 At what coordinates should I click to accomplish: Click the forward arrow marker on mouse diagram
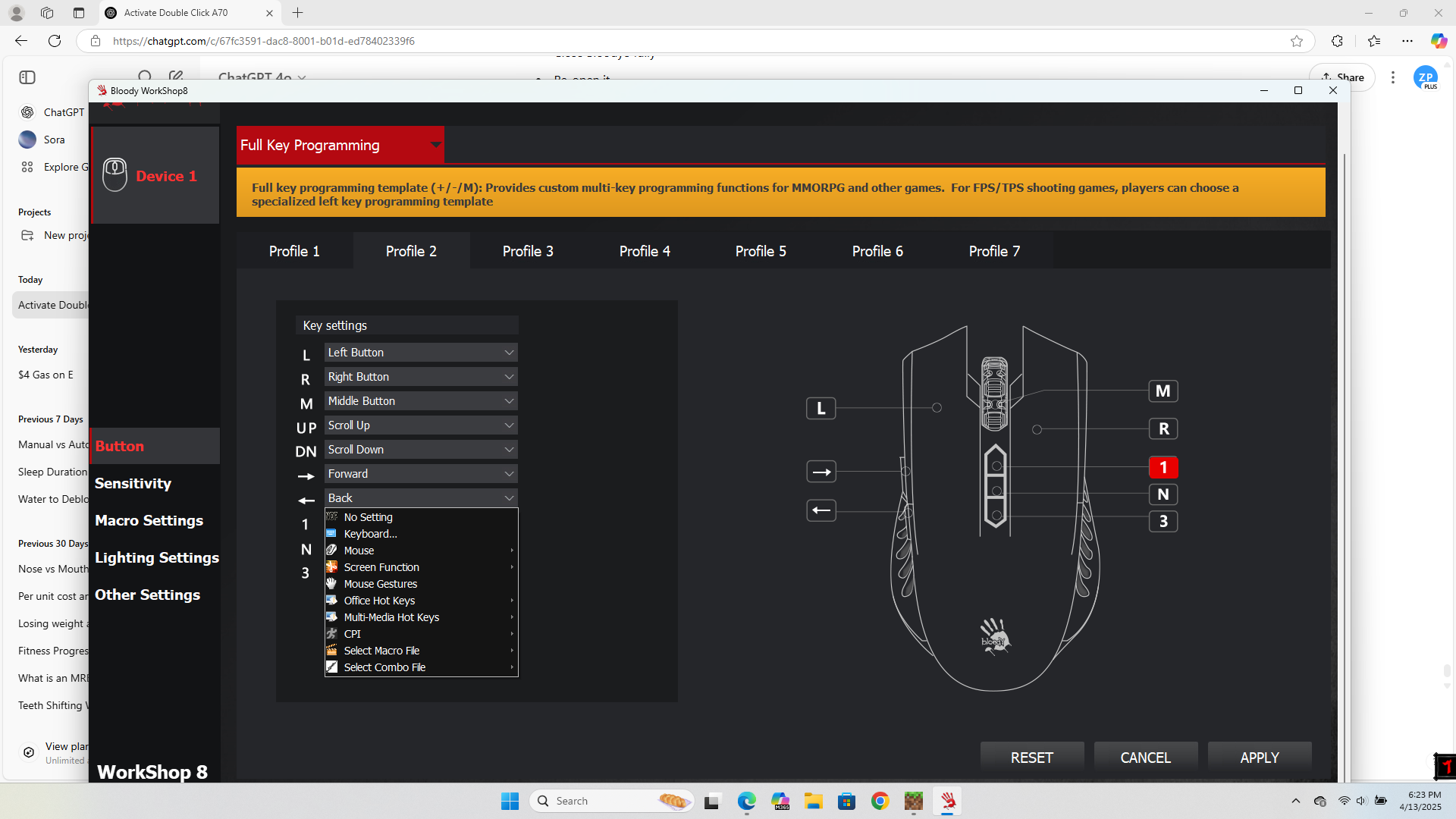pyautogui.click(x=821, y=472)
